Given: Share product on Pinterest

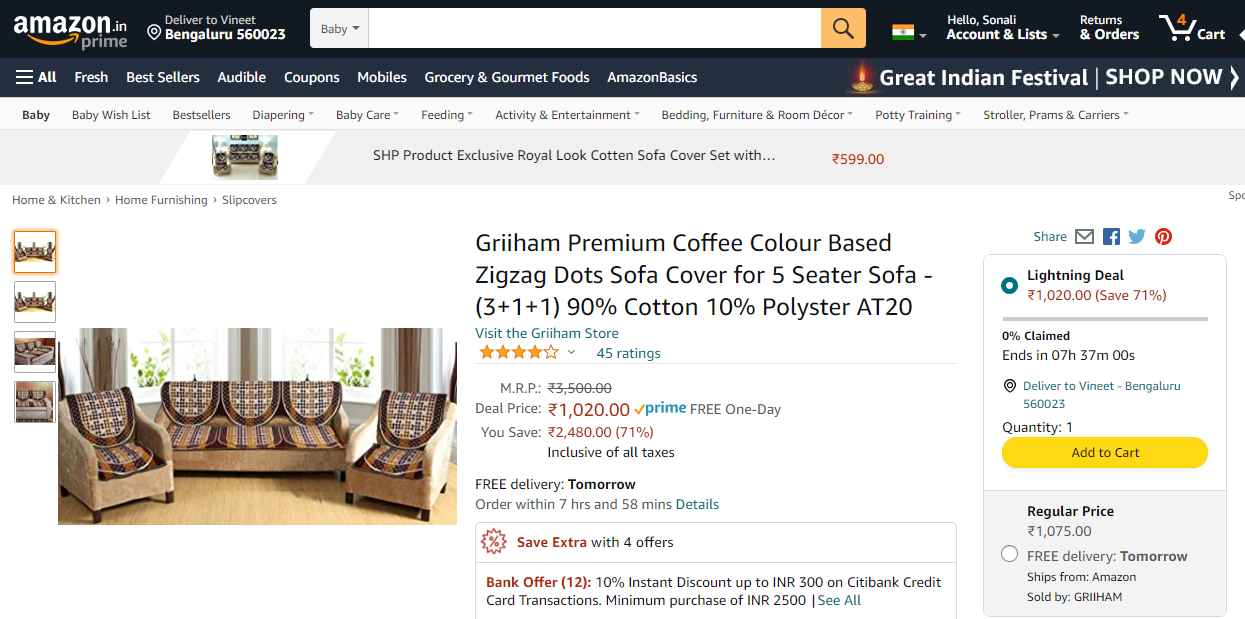Looking at the screenshot, I should 1163,237.
